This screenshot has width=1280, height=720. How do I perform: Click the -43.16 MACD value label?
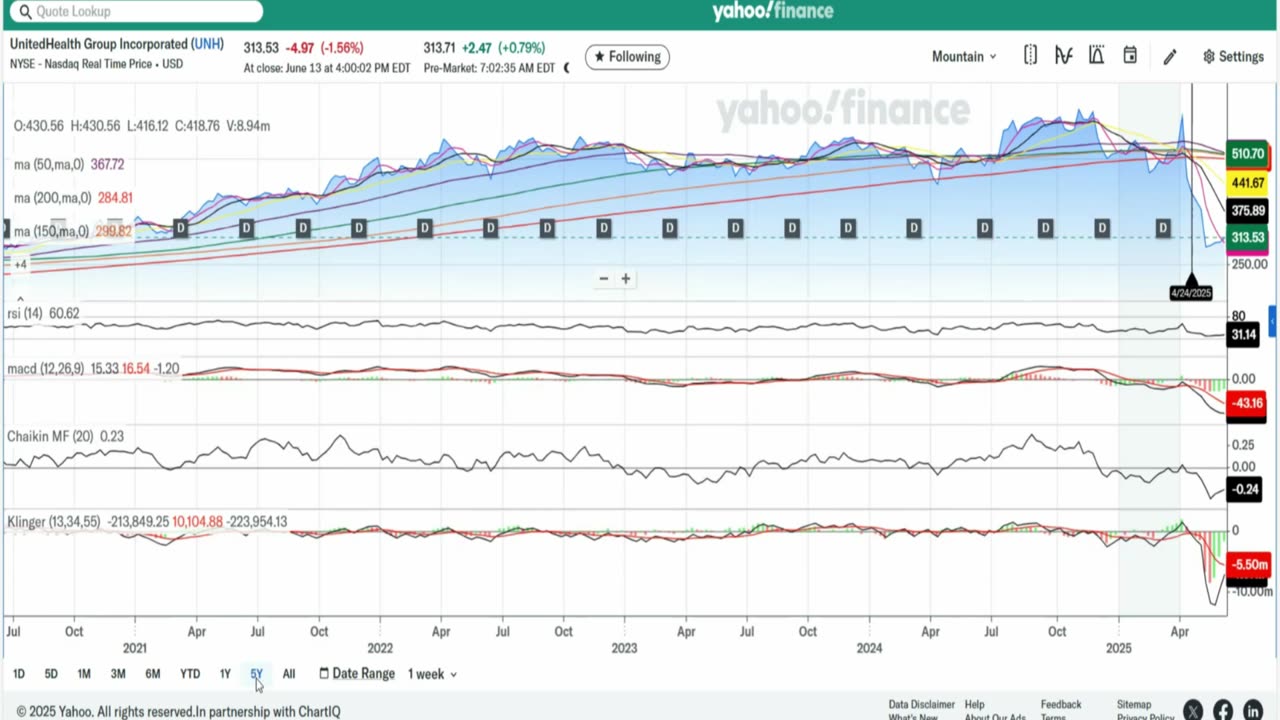coord(1247,403)
